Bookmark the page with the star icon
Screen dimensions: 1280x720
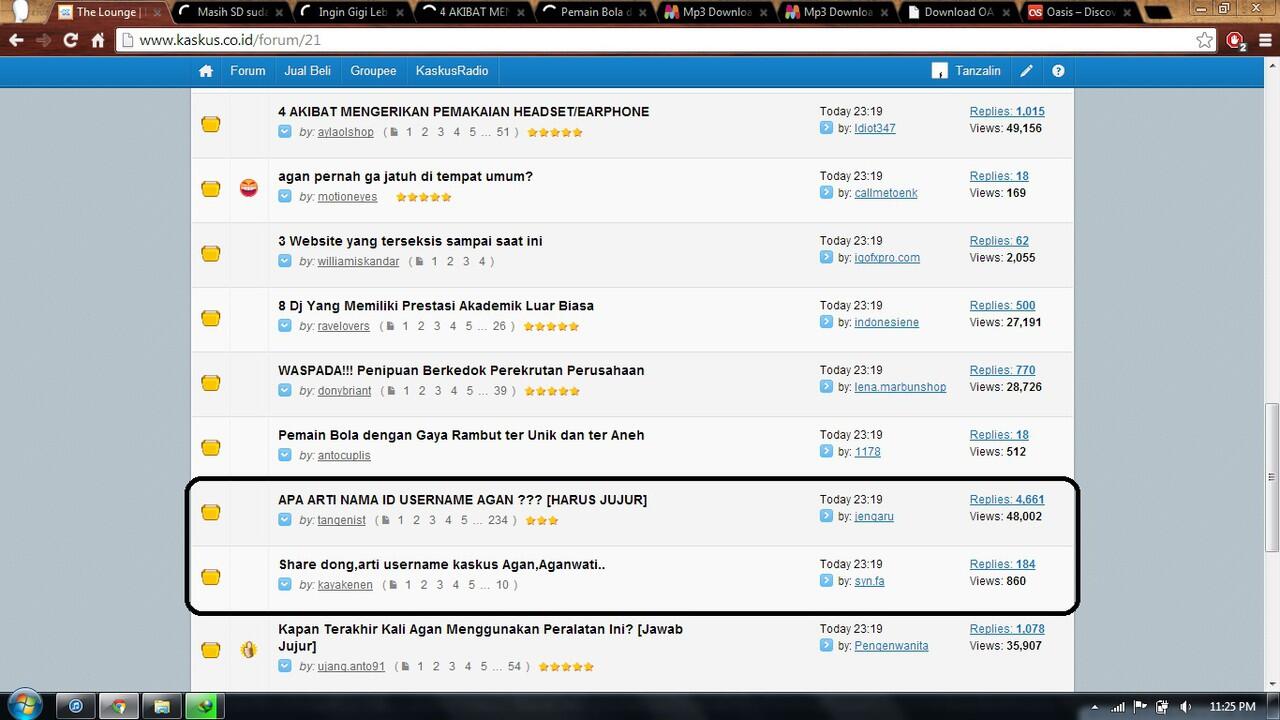[1204, 41]
